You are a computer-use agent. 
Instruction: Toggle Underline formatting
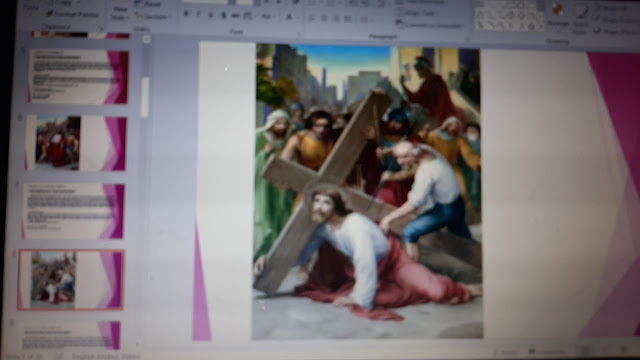click(211, 15)
